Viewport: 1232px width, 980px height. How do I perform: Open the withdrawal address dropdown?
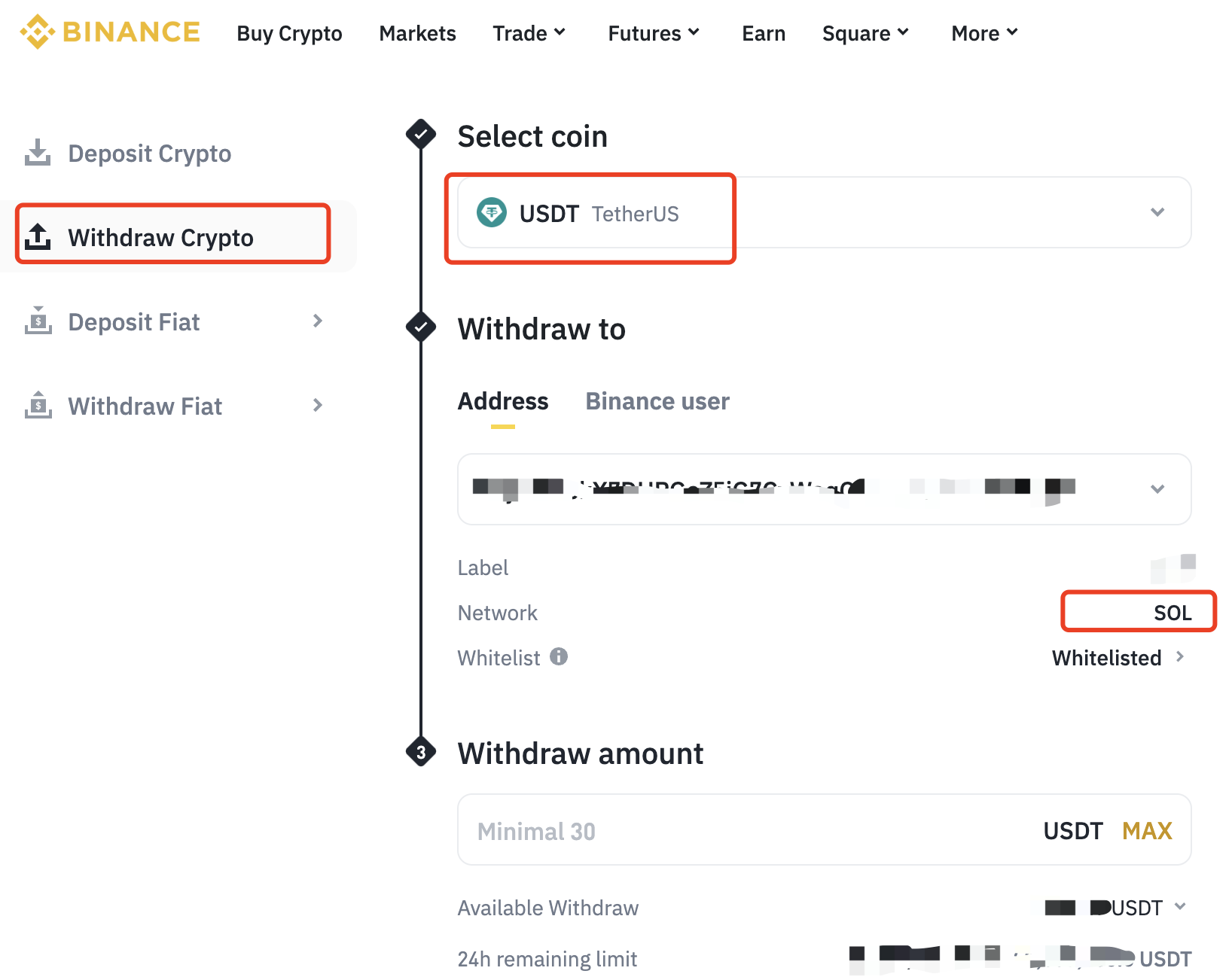click(1157, 489)
